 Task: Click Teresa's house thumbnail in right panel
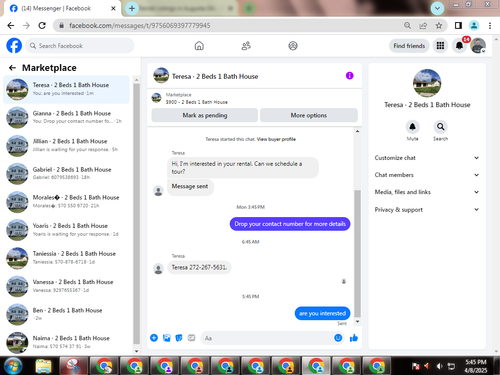pos(427,83)
